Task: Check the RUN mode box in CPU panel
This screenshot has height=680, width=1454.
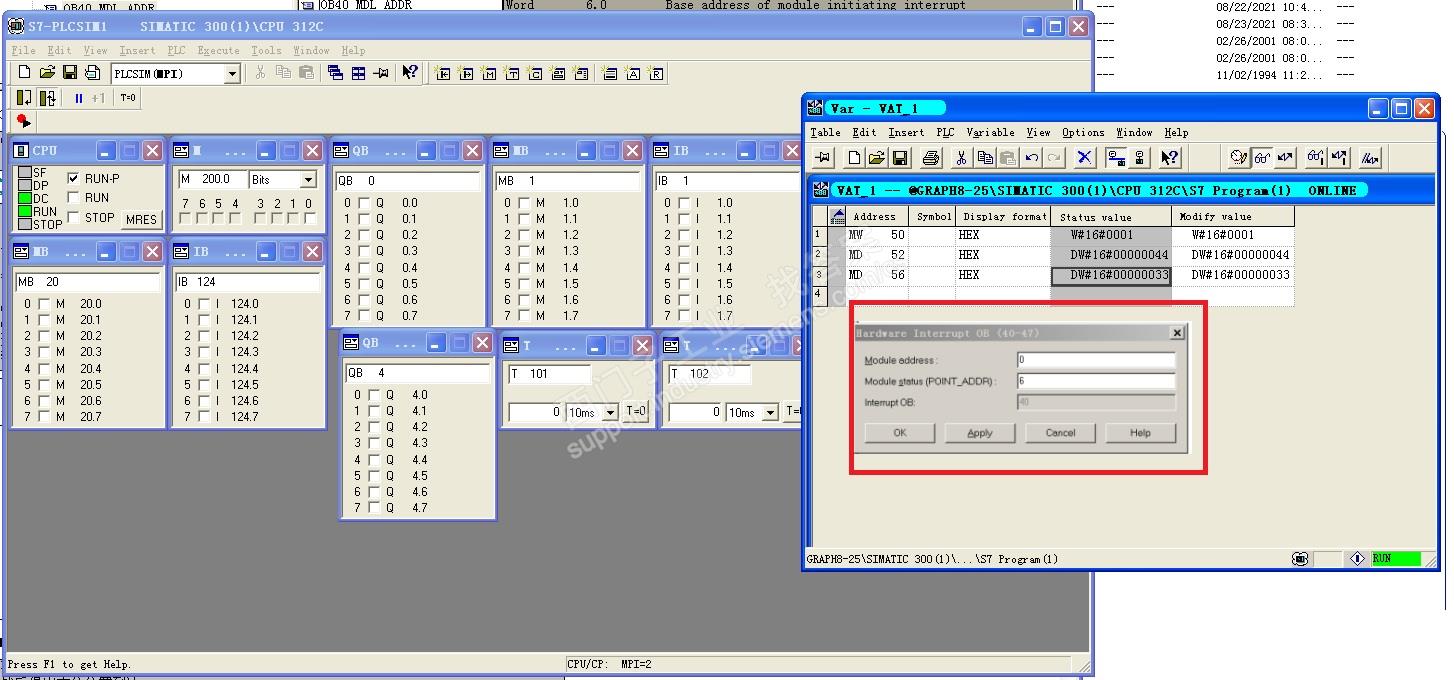Action: pos(73,198)
